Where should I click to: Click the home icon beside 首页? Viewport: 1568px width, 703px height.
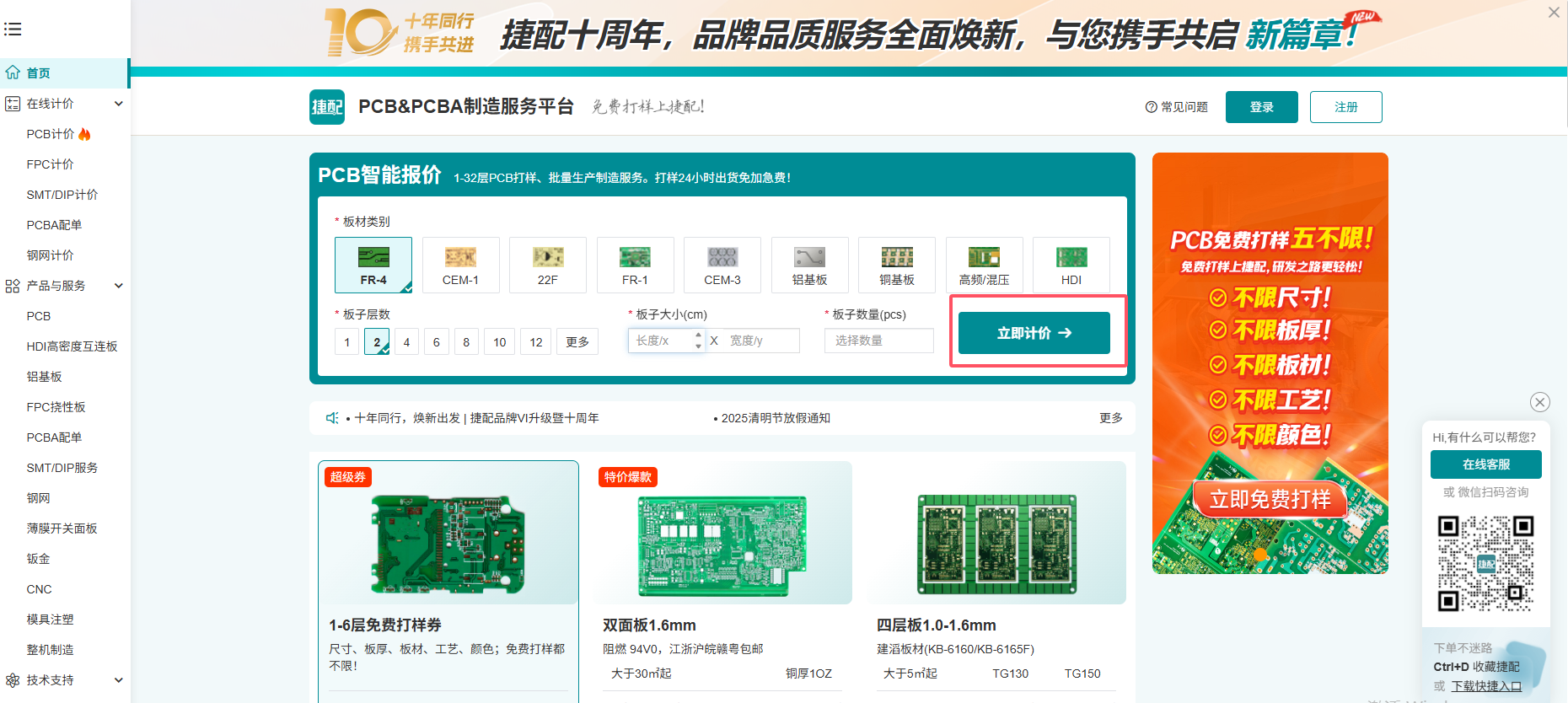[x=13, y=73]
